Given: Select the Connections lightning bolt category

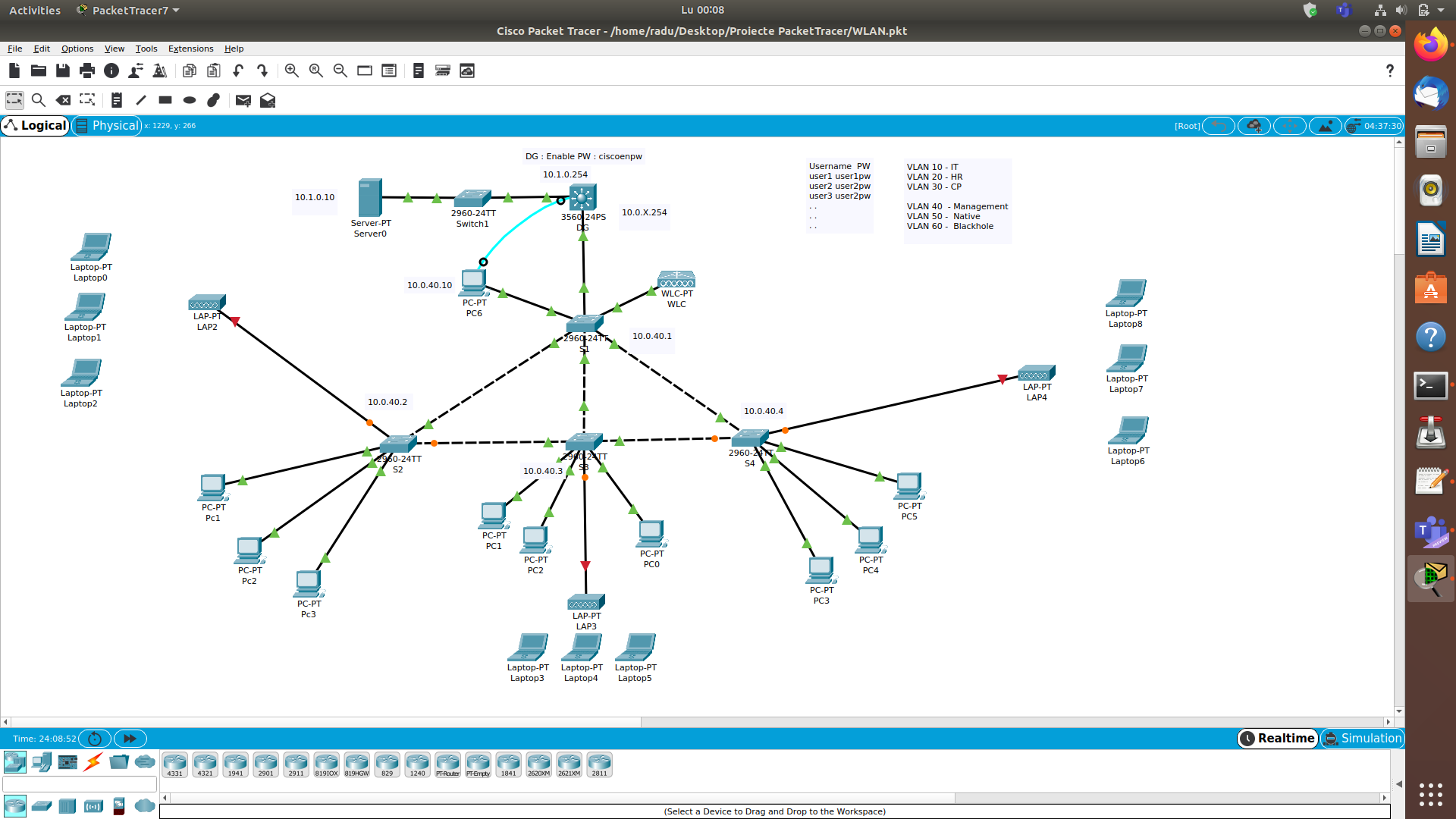Looking at the screenshot, I should [x=93, y=761].
